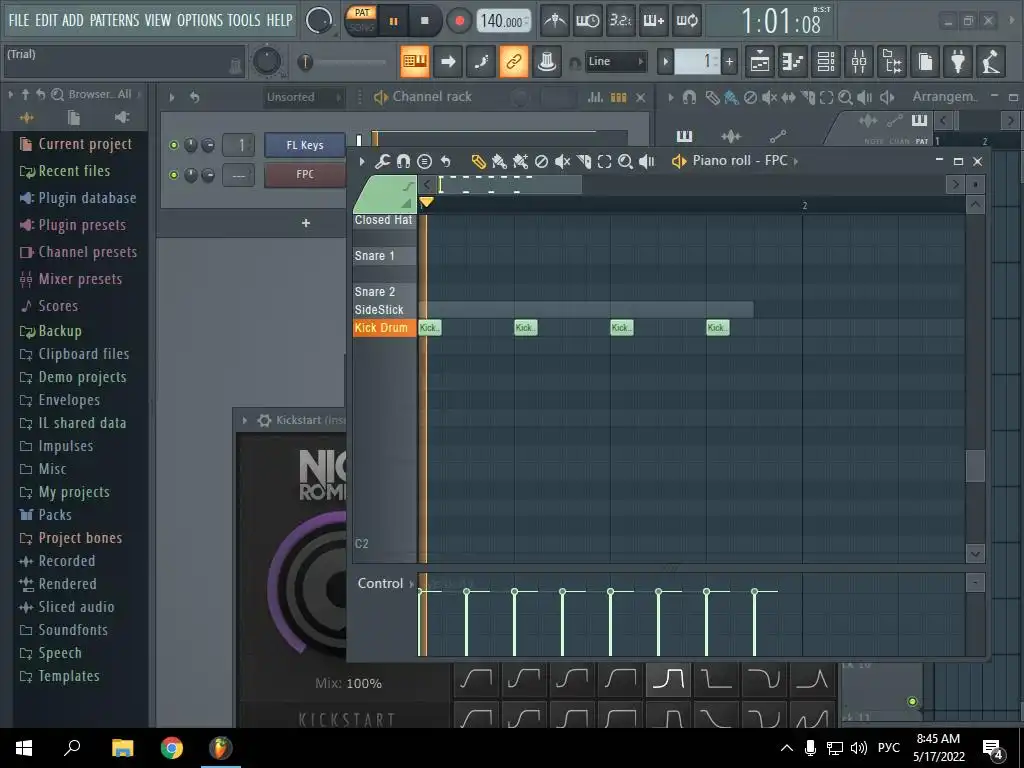The width and height of the screenshot is (1024, 768).
Task: Open the Channel rack options arrow menu
Action: 172,97
